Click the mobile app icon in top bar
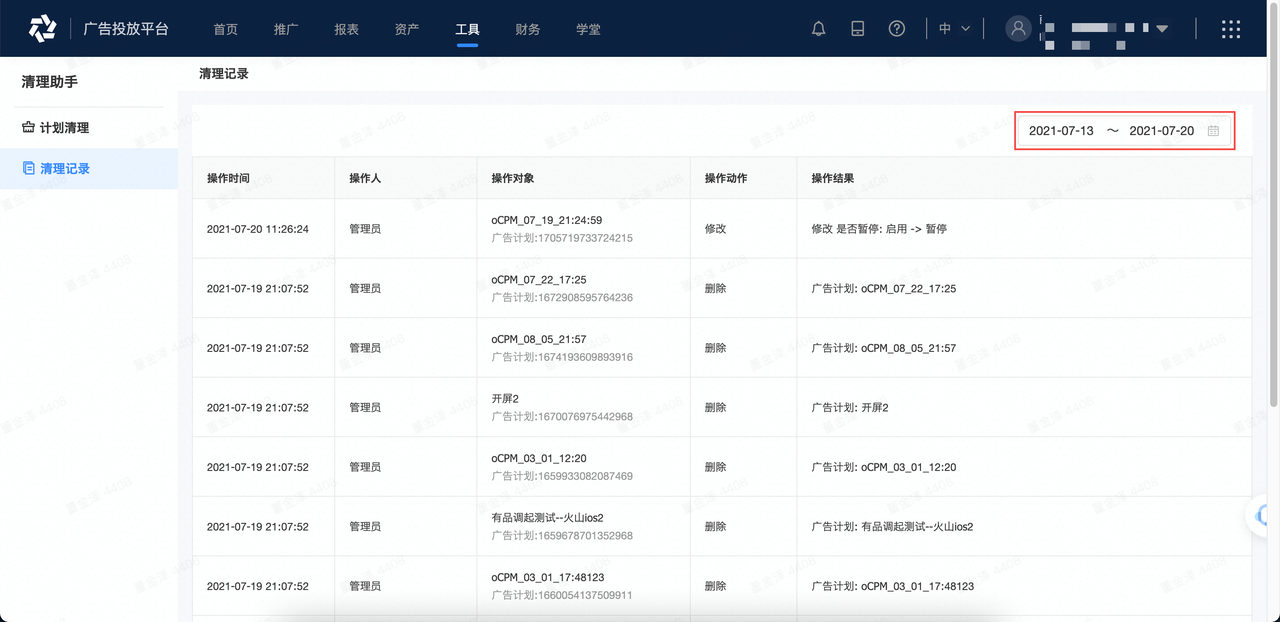The height and width of the screenshot is (622, 1280). point(857,28)
